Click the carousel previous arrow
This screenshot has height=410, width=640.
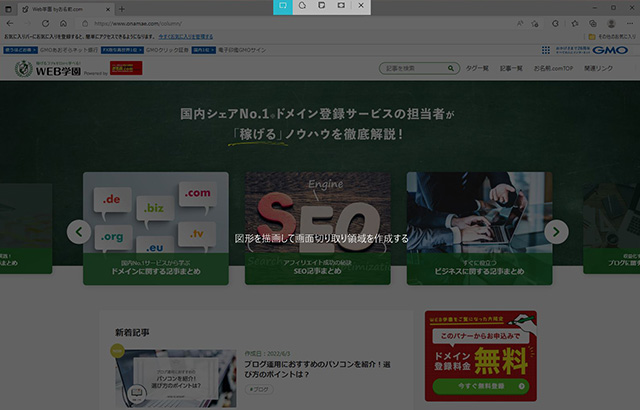[79, 232]
